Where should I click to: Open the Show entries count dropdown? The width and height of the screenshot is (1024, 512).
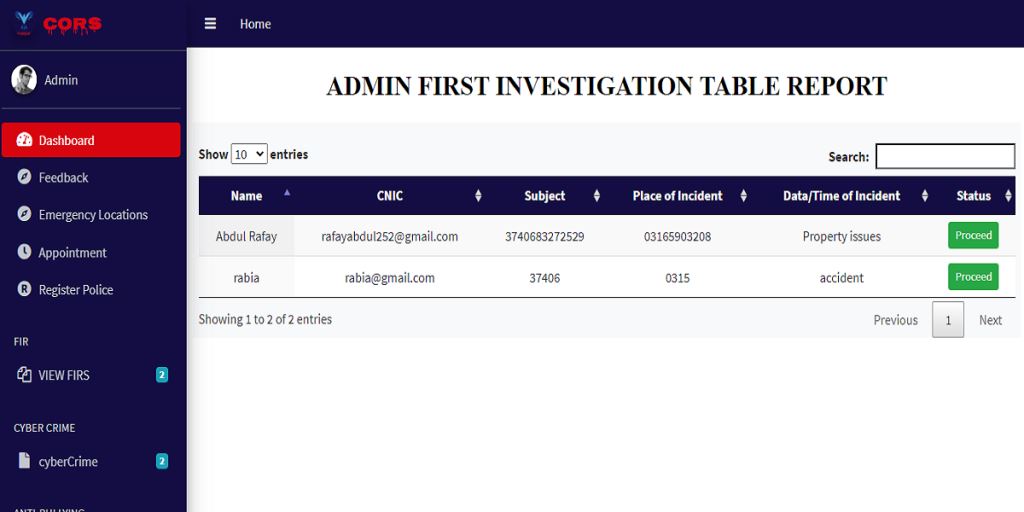point(249,154)
